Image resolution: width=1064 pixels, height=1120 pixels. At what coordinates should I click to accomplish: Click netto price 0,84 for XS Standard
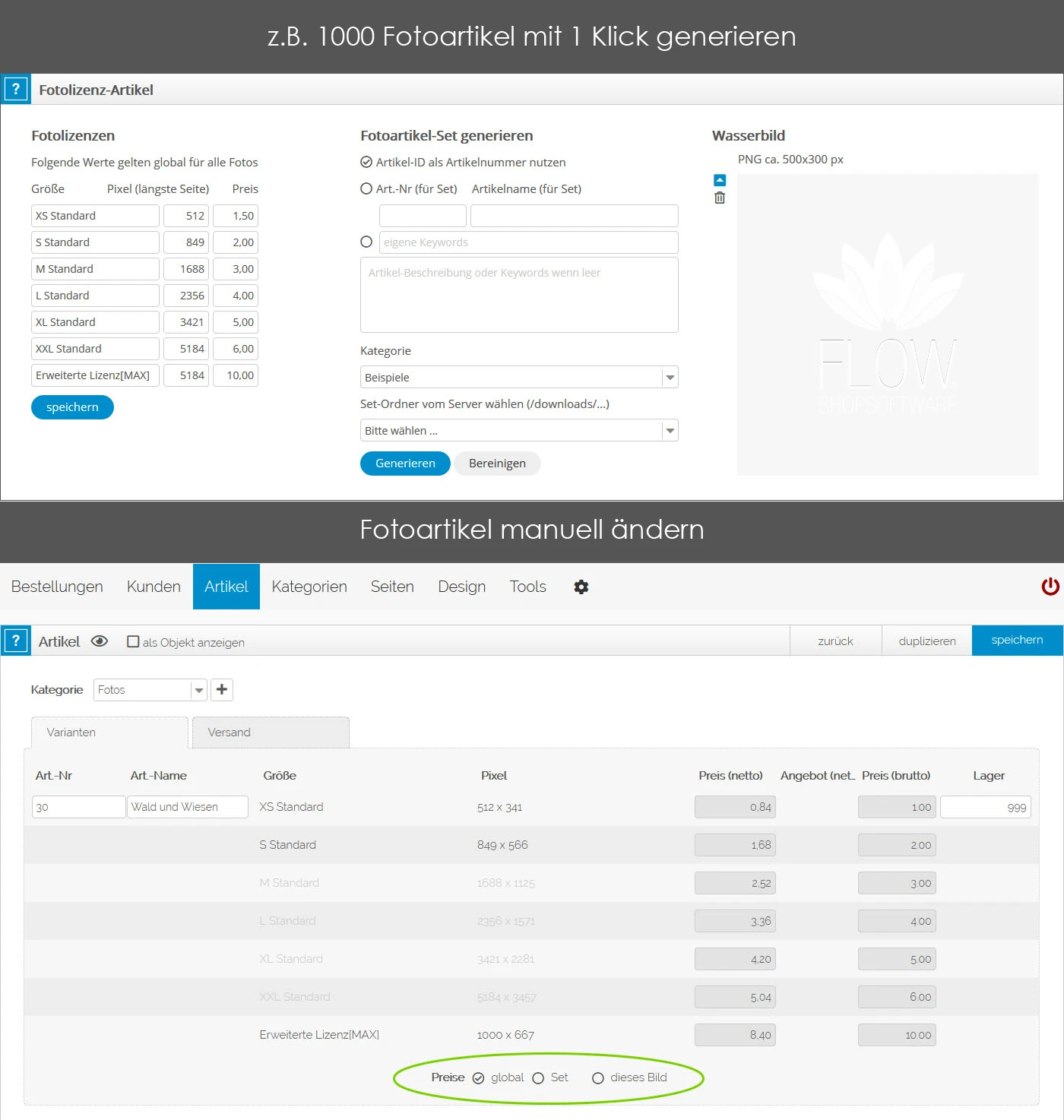[735, 807]
